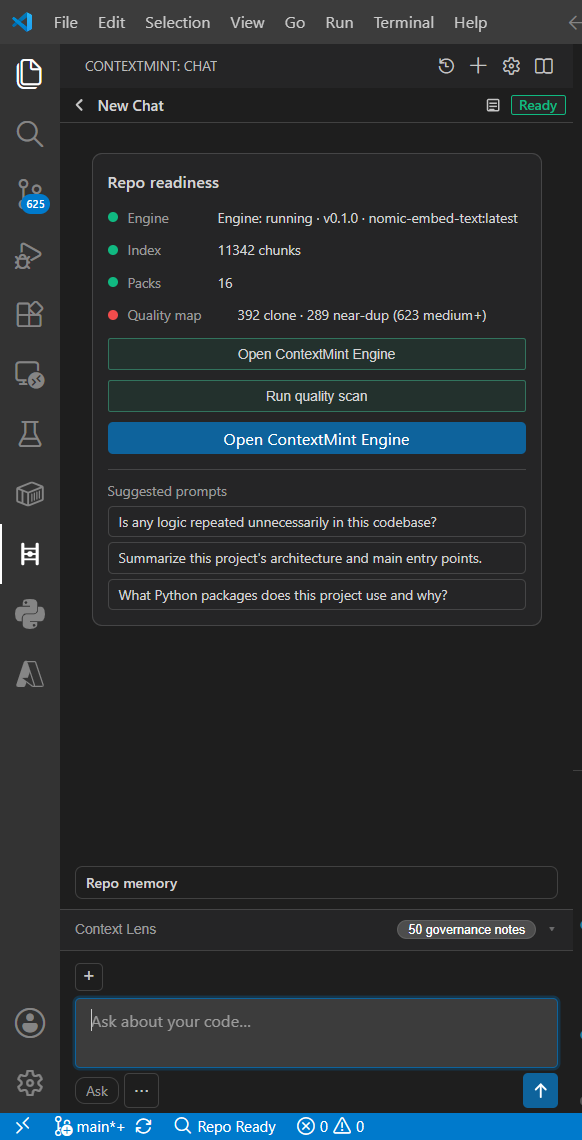Send the message with arrow button
The image size is (582, 1140).
[540, 1091]
